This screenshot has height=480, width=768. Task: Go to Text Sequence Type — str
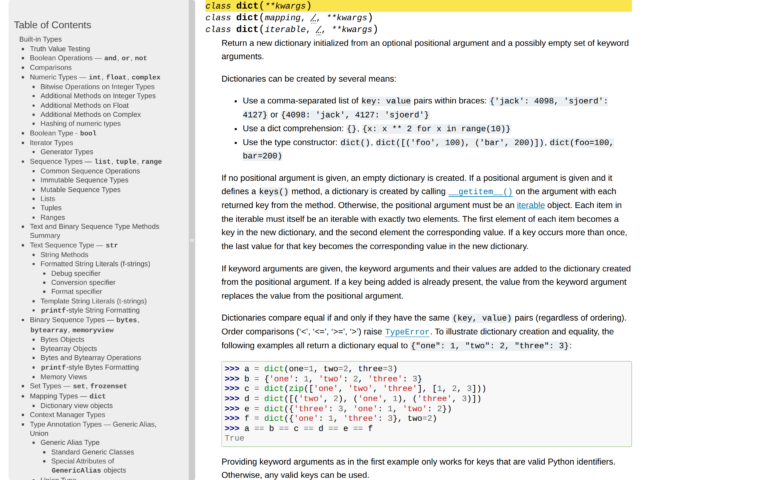(x=73, y=245)
